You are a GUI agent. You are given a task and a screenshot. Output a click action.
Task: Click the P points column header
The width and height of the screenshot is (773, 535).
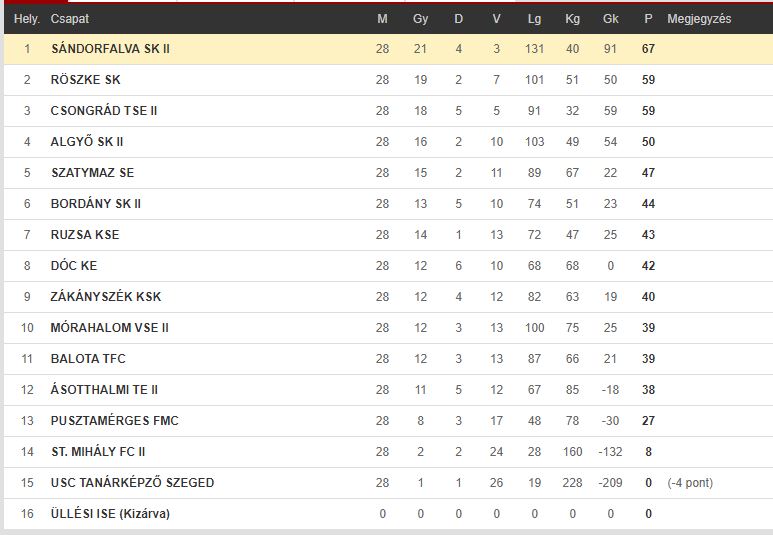648,19
